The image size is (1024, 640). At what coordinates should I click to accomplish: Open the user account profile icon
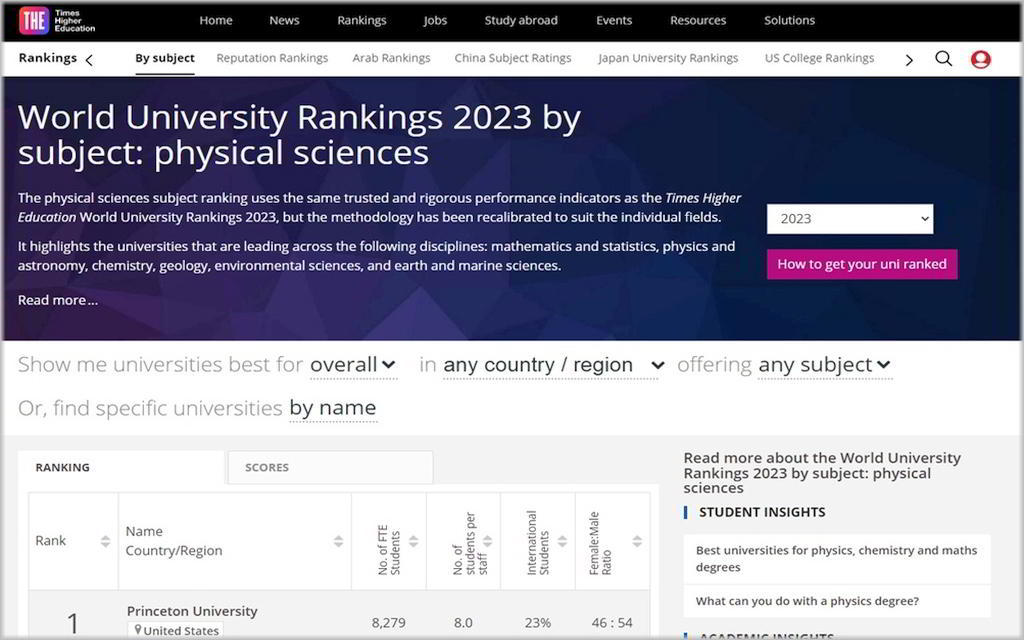click(x=980, y=59)
